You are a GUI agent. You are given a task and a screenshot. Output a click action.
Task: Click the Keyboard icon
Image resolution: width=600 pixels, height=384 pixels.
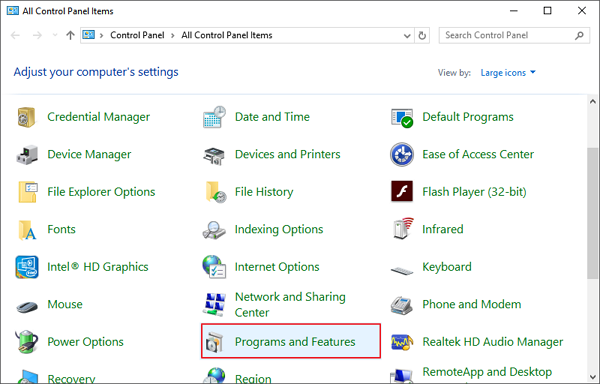tap(402, 271)
